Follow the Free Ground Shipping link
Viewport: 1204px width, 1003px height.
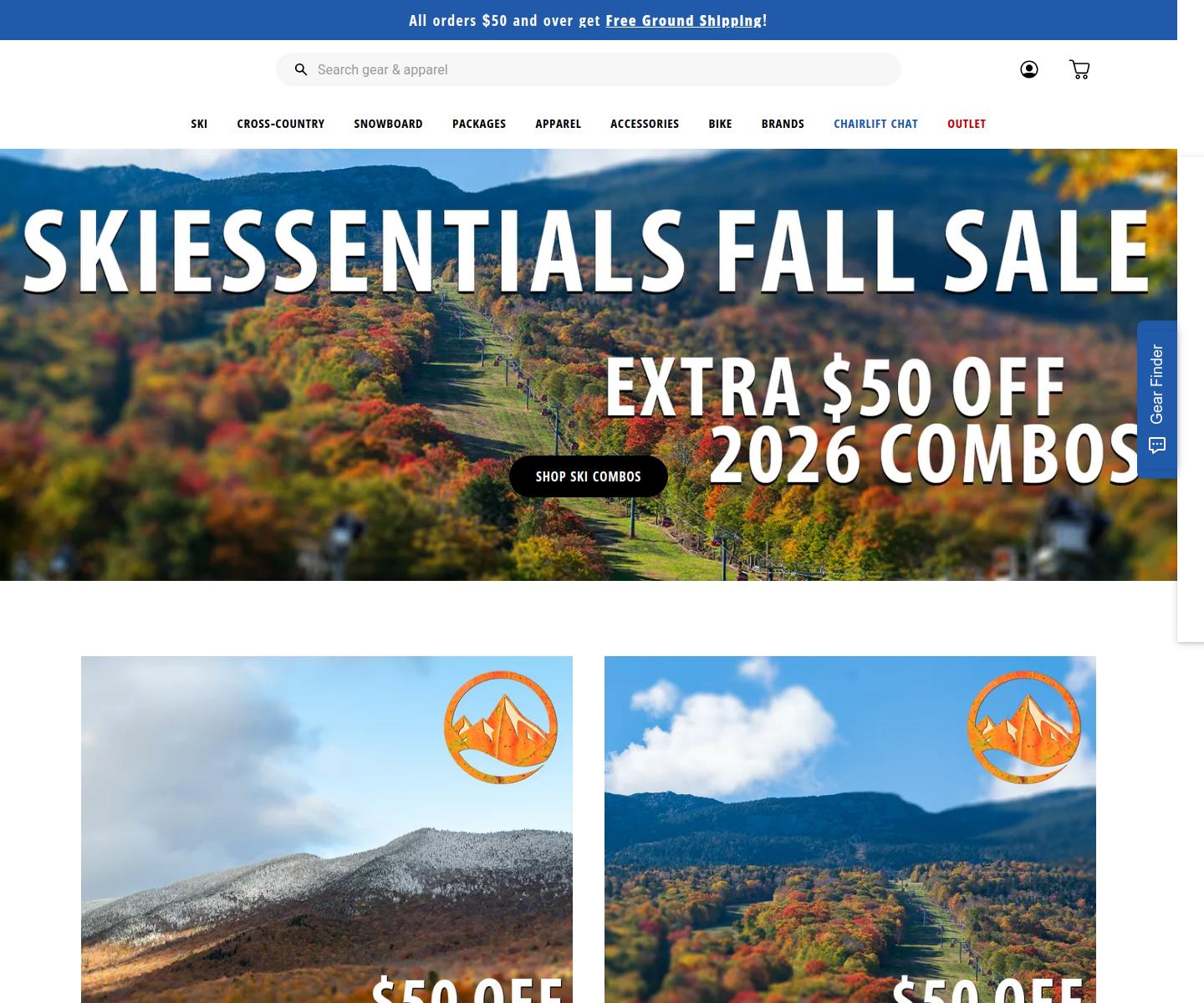(x=684, y=20)
